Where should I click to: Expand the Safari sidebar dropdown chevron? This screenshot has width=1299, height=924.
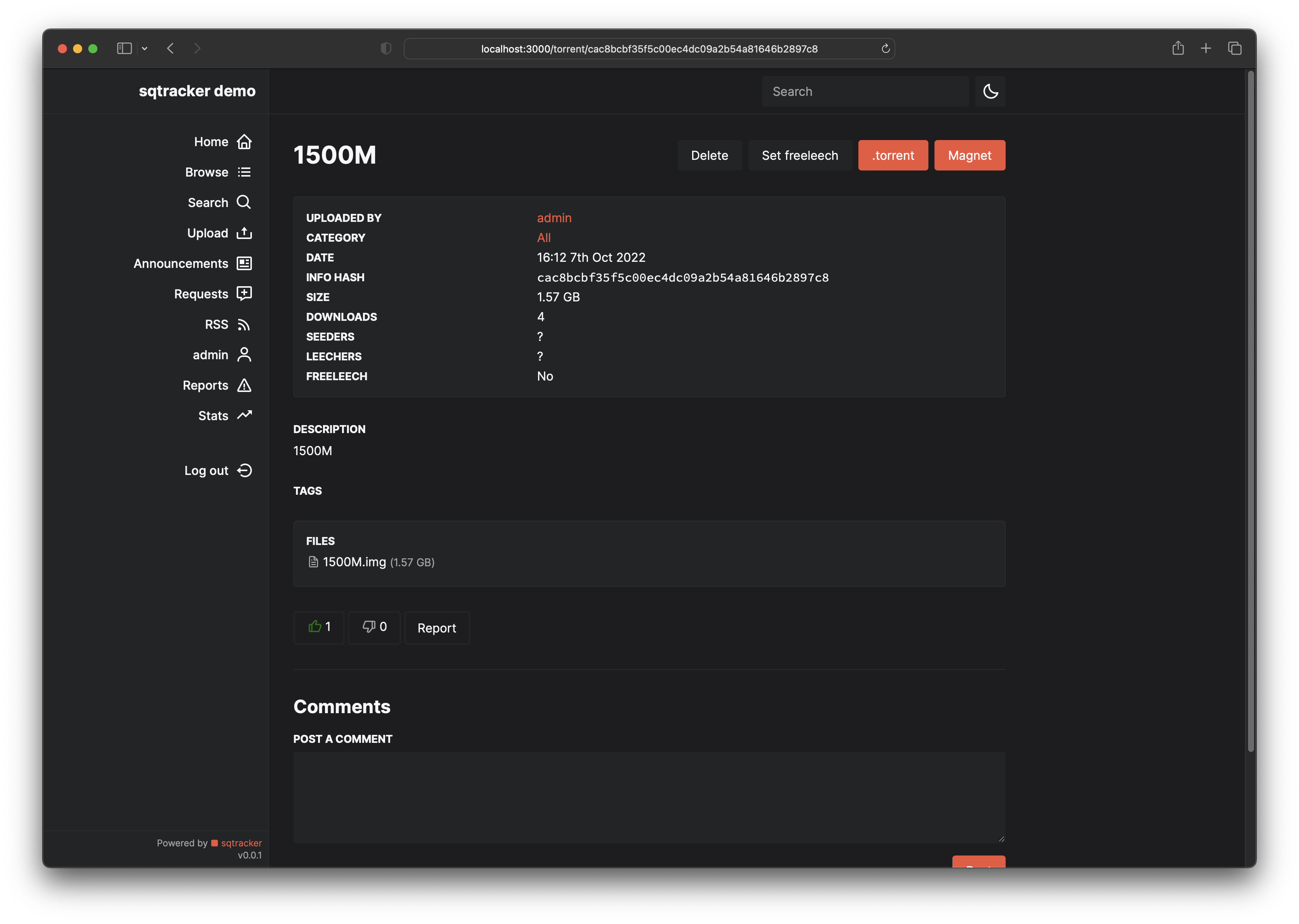[145, 49]
